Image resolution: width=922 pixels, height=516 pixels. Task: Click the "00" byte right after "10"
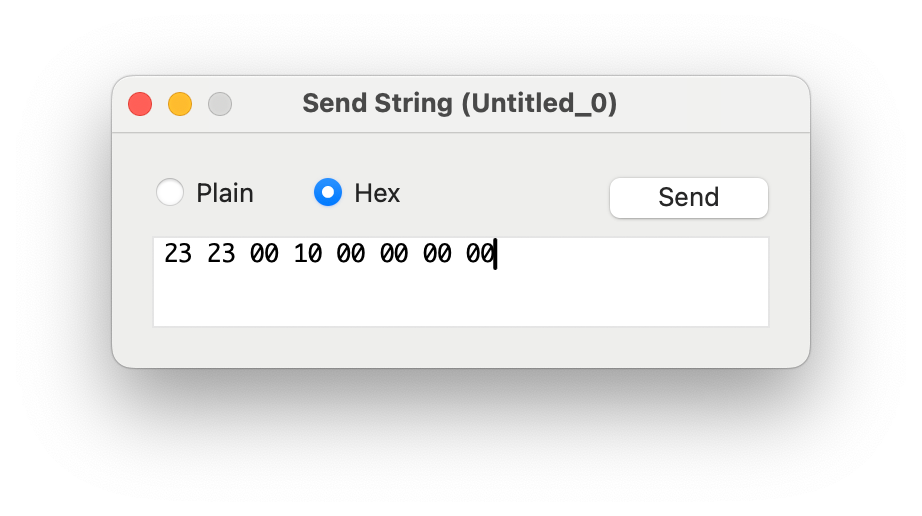[351, 255]
